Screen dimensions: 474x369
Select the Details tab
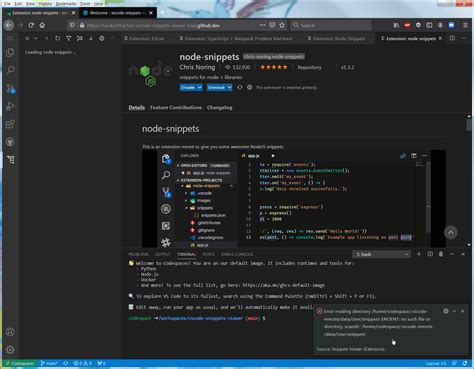tap(137, 107)
